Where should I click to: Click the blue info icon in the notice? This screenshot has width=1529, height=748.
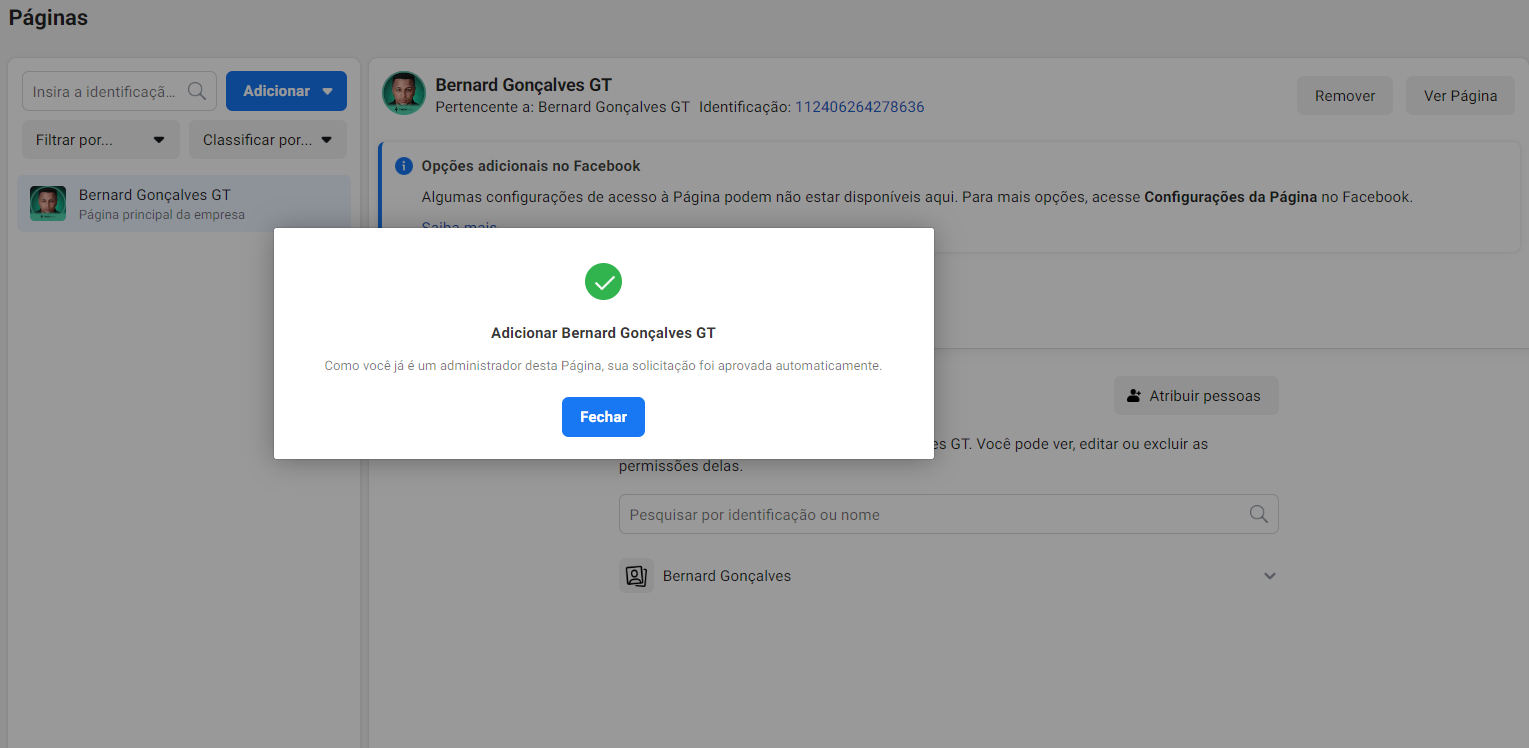pos(404,166)
